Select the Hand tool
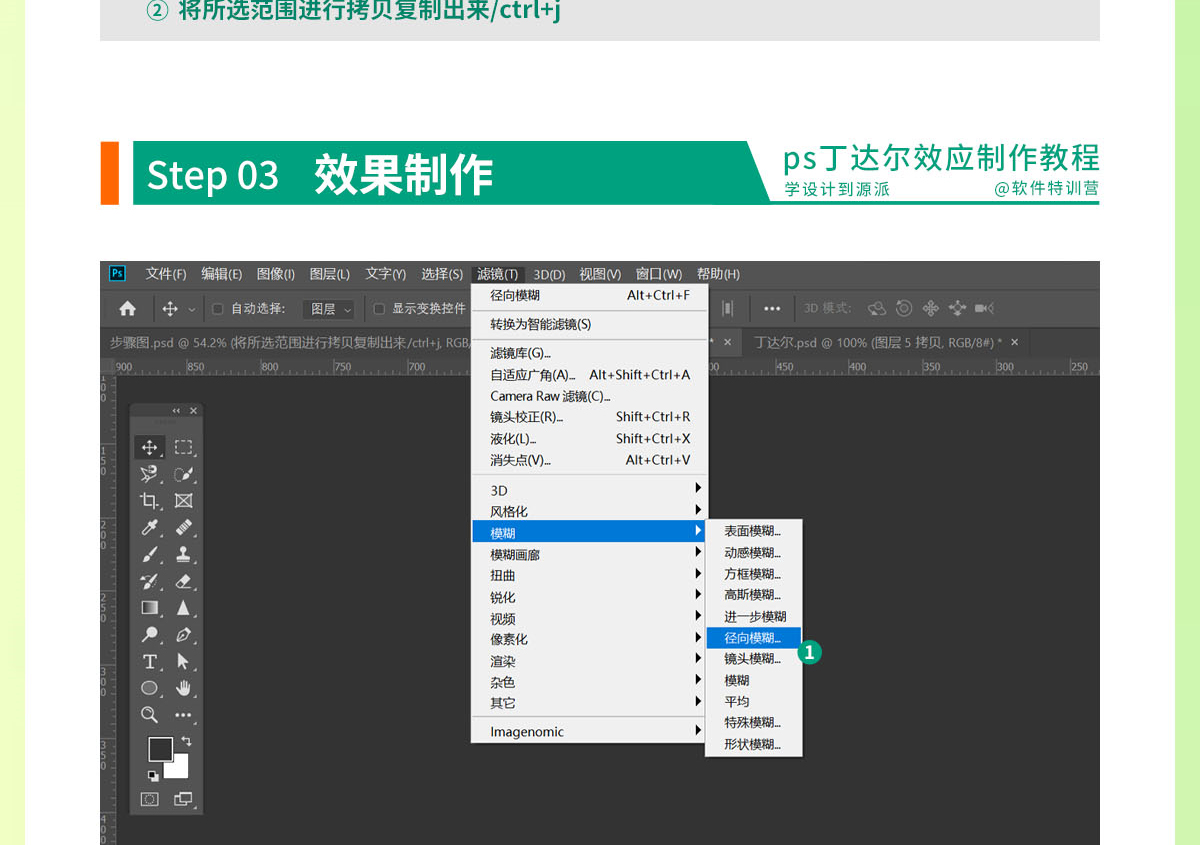The image size is (1200, 845). pos(183,688)
